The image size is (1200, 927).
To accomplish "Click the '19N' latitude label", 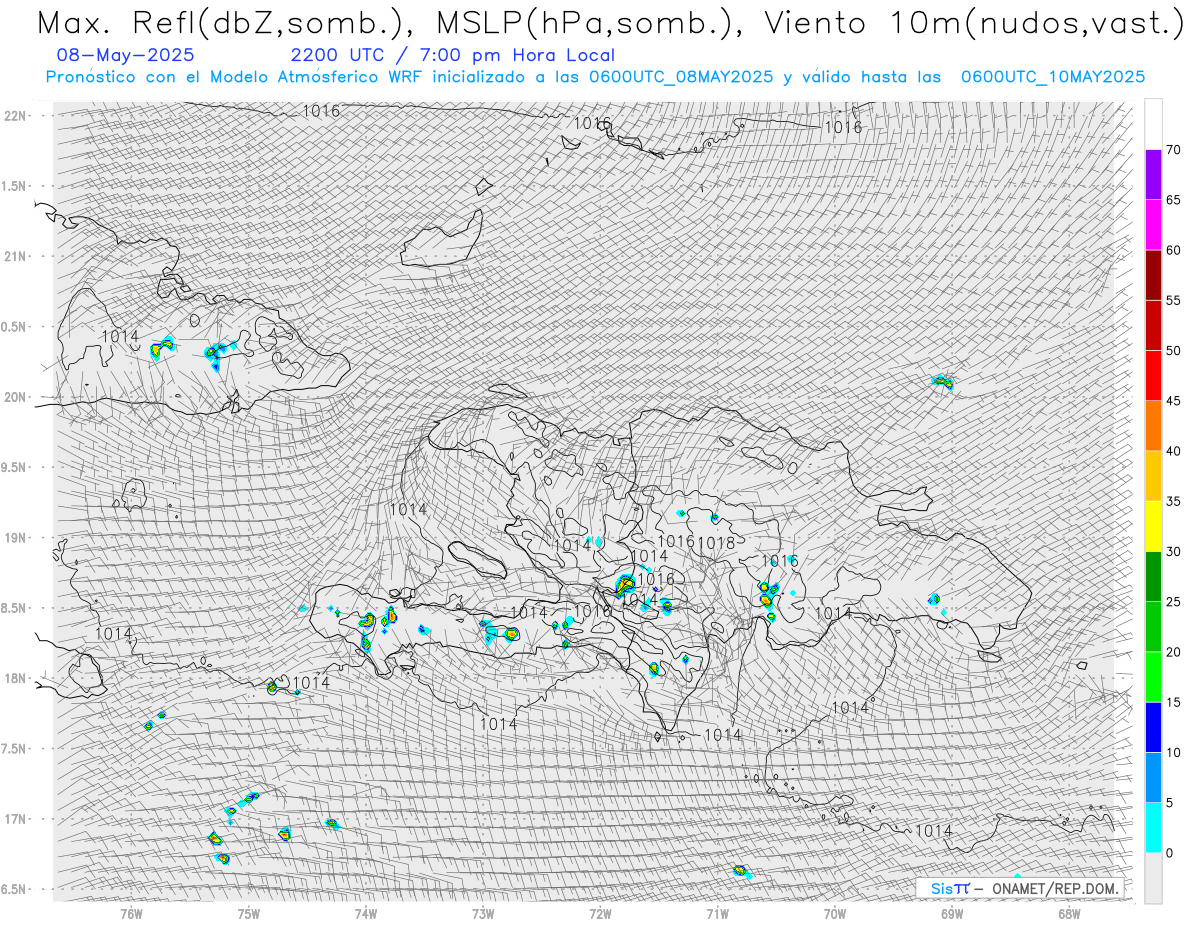I will pos(15,538).
